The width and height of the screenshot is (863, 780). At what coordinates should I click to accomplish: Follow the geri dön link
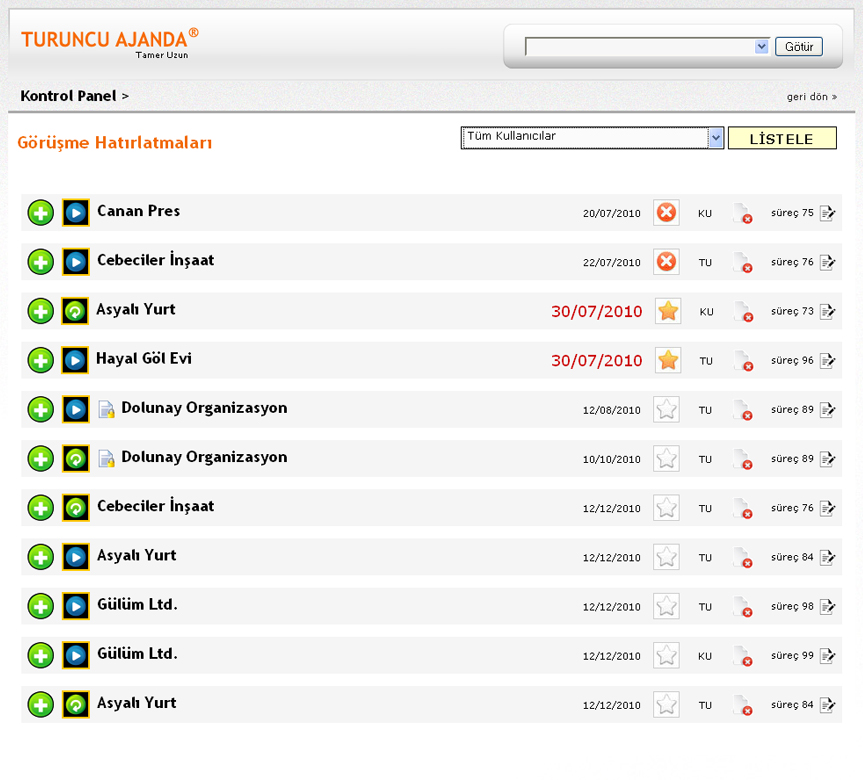811,97
